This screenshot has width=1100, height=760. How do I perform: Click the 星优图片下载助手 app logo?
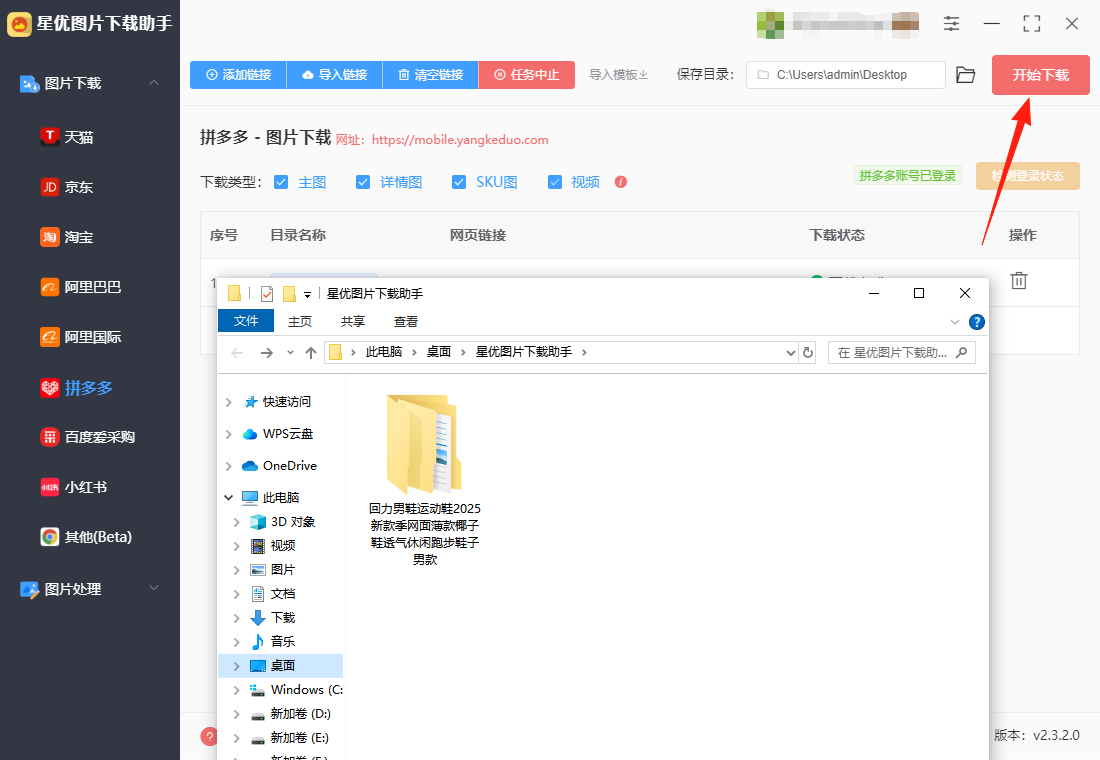19,24
